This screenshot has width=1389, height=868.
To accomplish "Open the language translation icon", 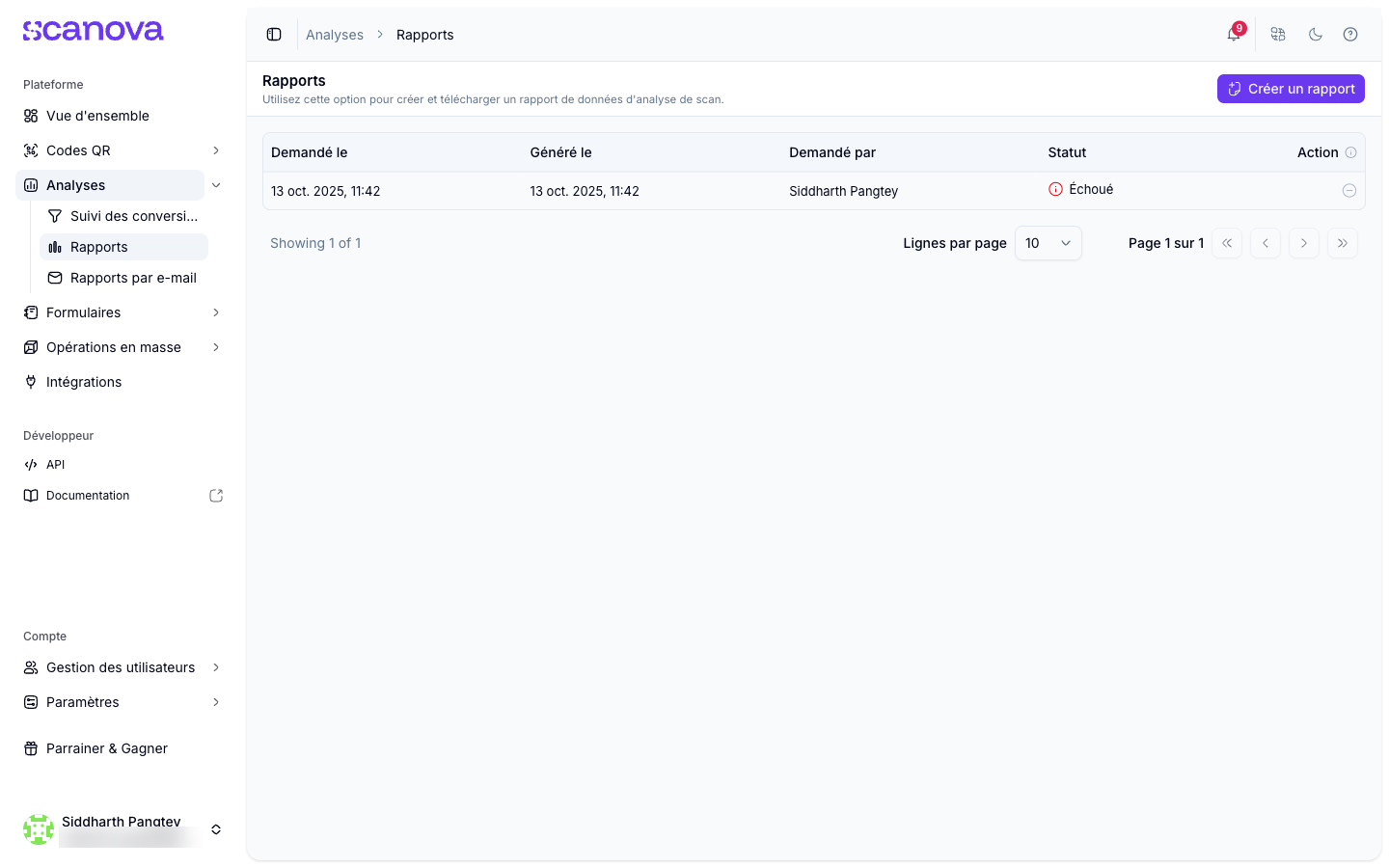I will click(x=1278, y=35).
